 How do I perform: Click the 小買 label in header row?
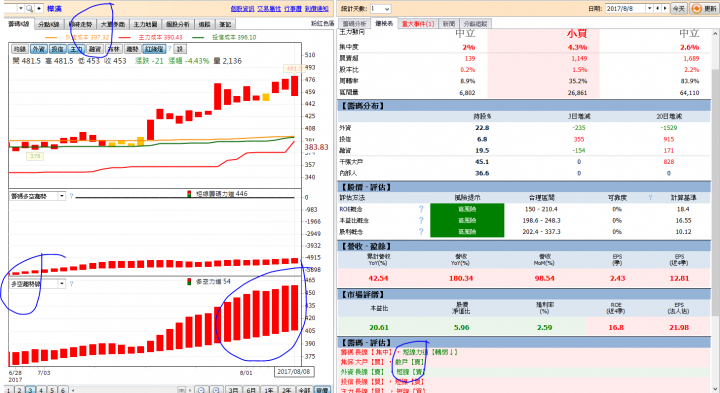tap(577, 34)
